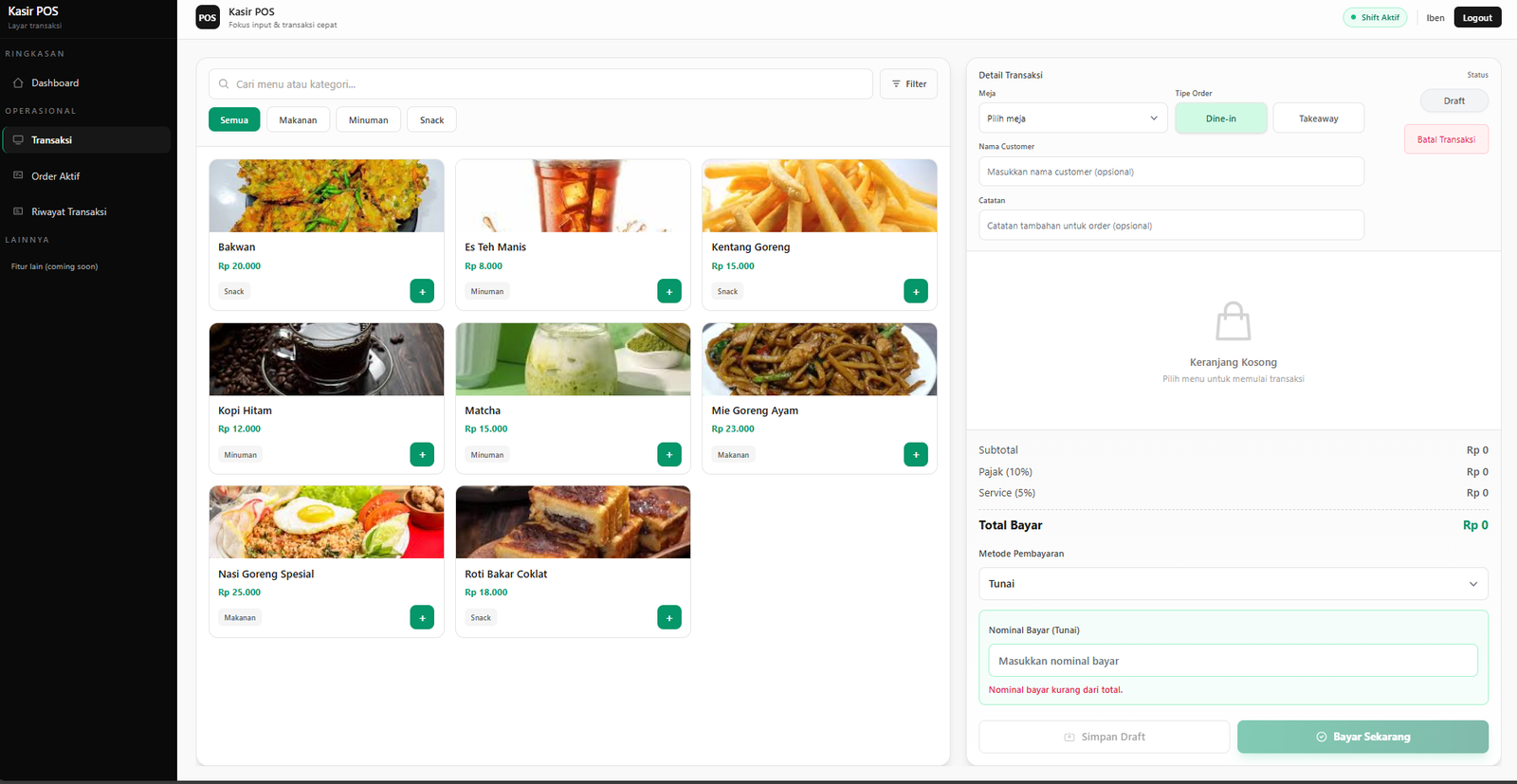Click the Rp 25.000 price text
1517x784 pixels.
pos(239,592)
